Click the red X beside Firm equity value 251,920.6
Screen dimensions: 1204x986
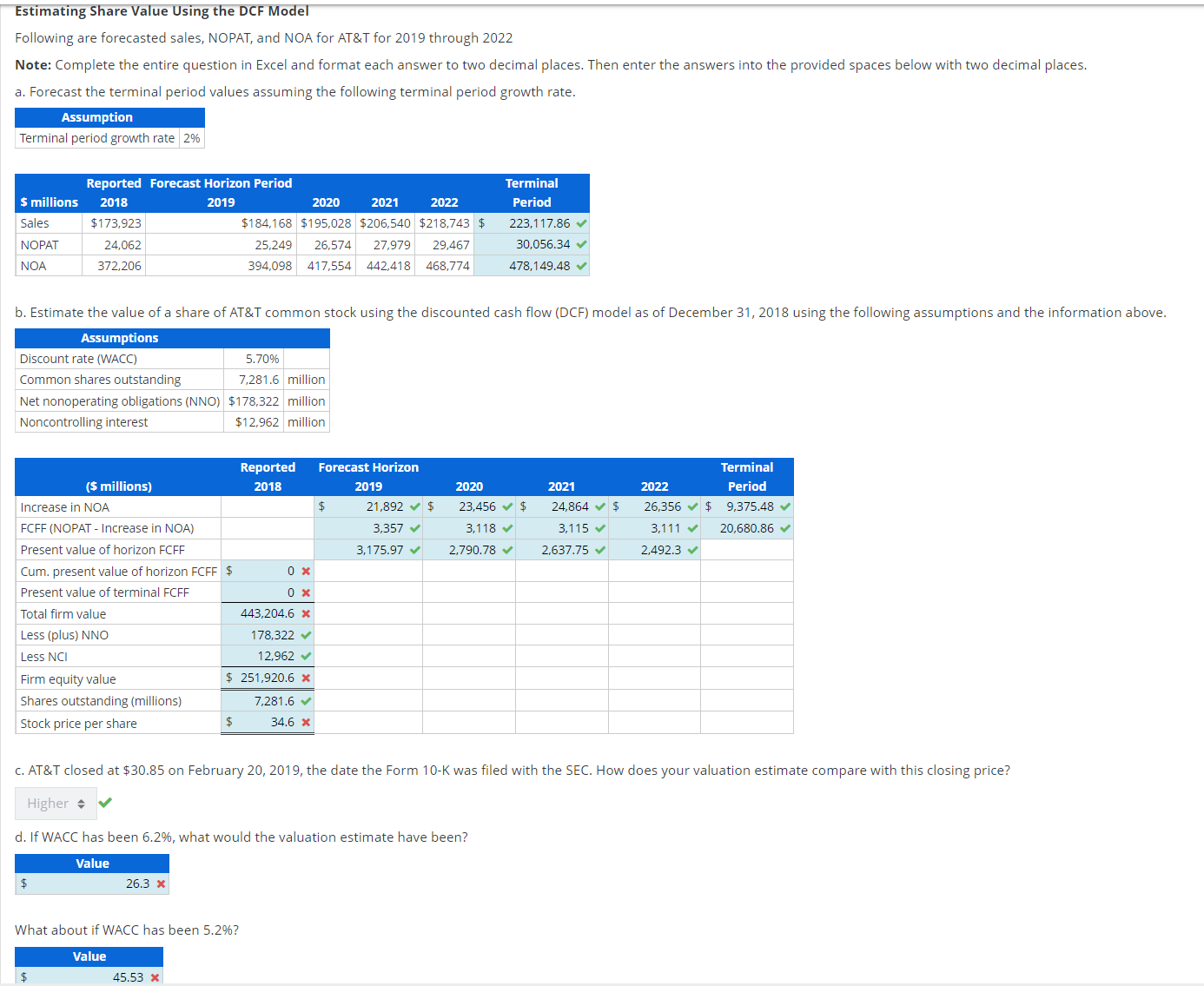tap(306, 678)
